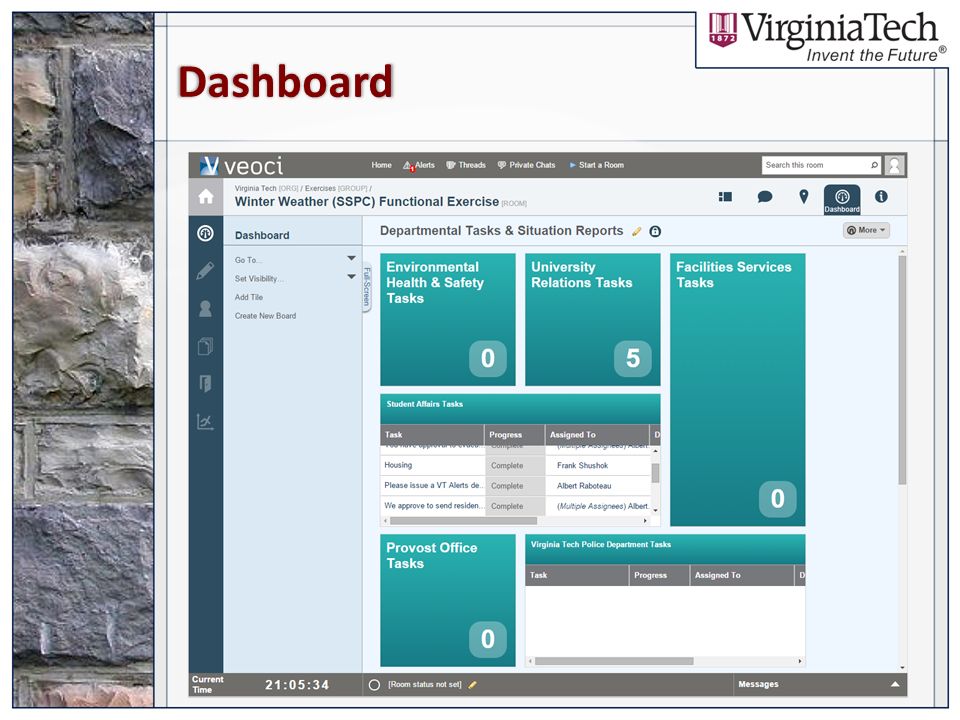Edit dashboard title with pencil icon

(637, 231)
